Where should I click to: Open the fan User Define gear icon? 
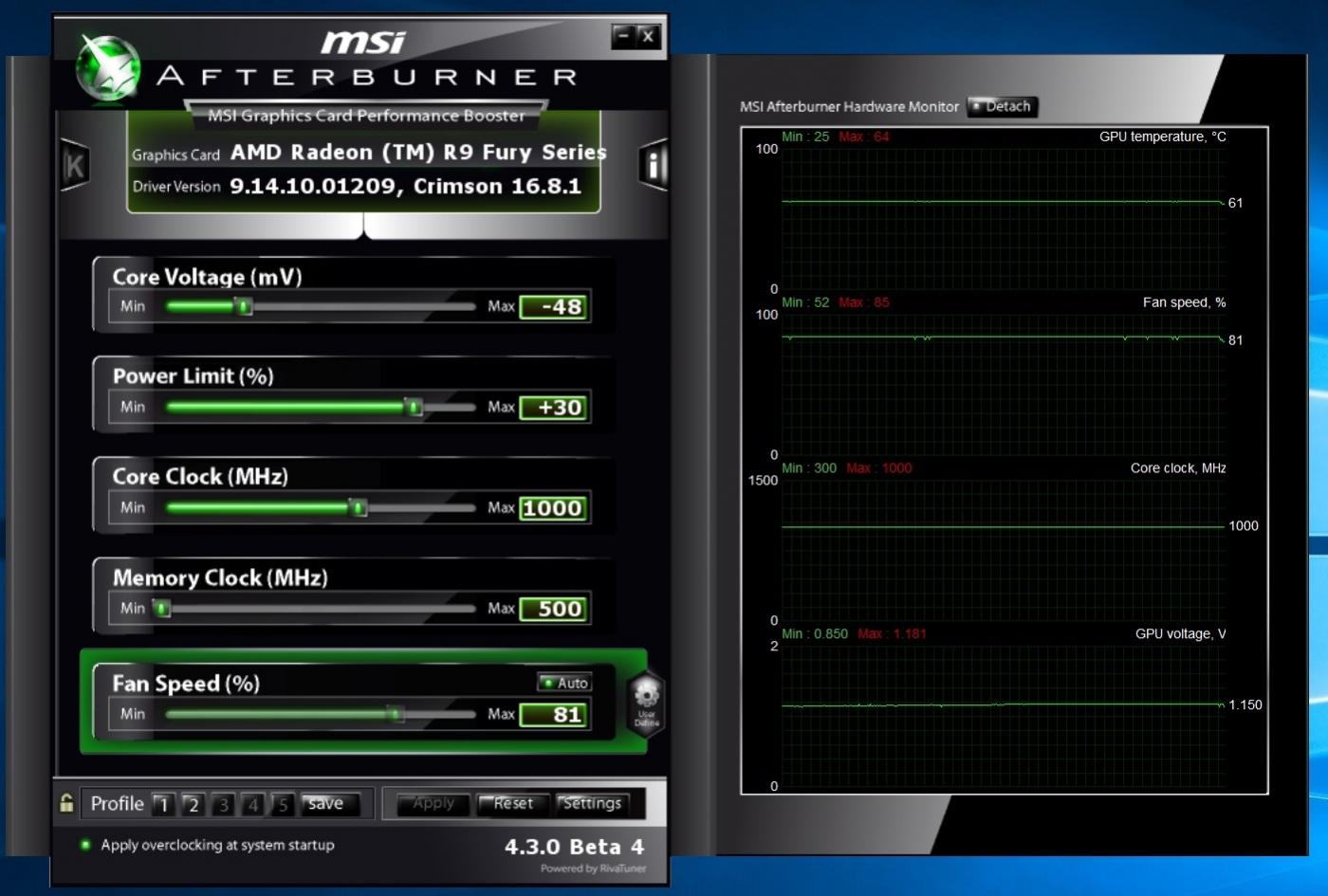tap(646, 703)
